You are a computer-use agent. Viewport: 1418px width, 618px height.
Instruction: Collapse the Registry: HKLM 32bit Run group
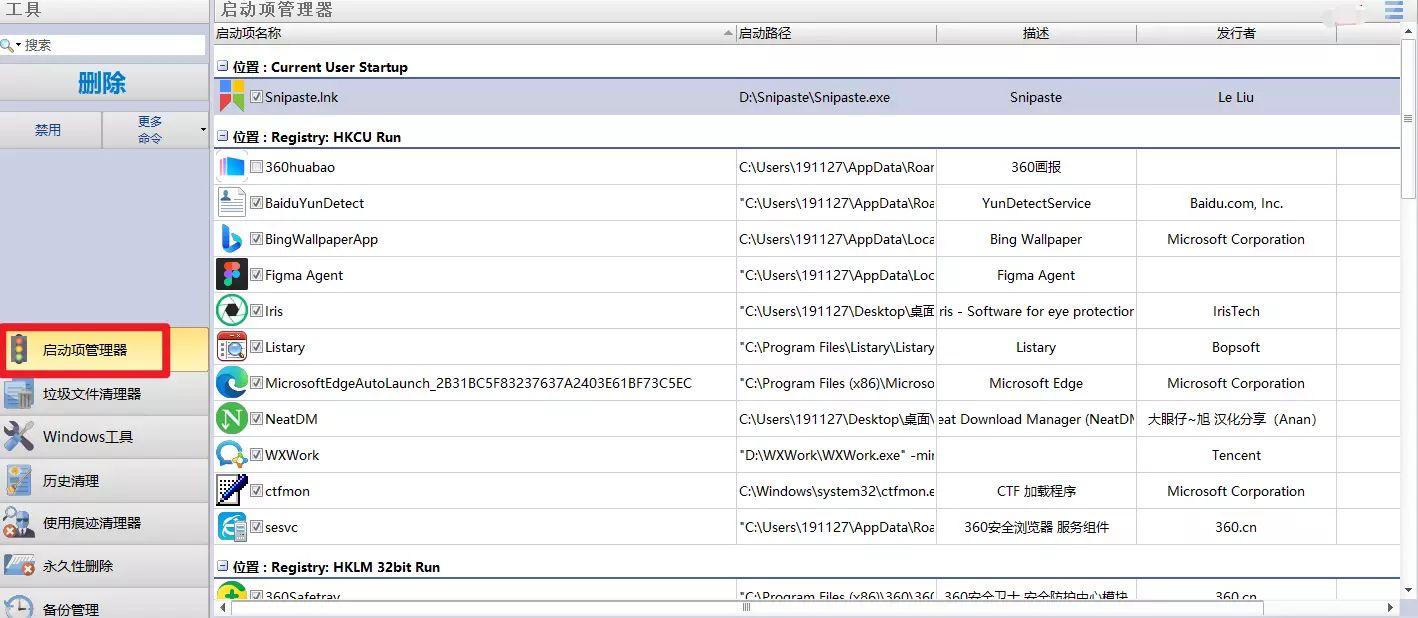tap(223, 567)
